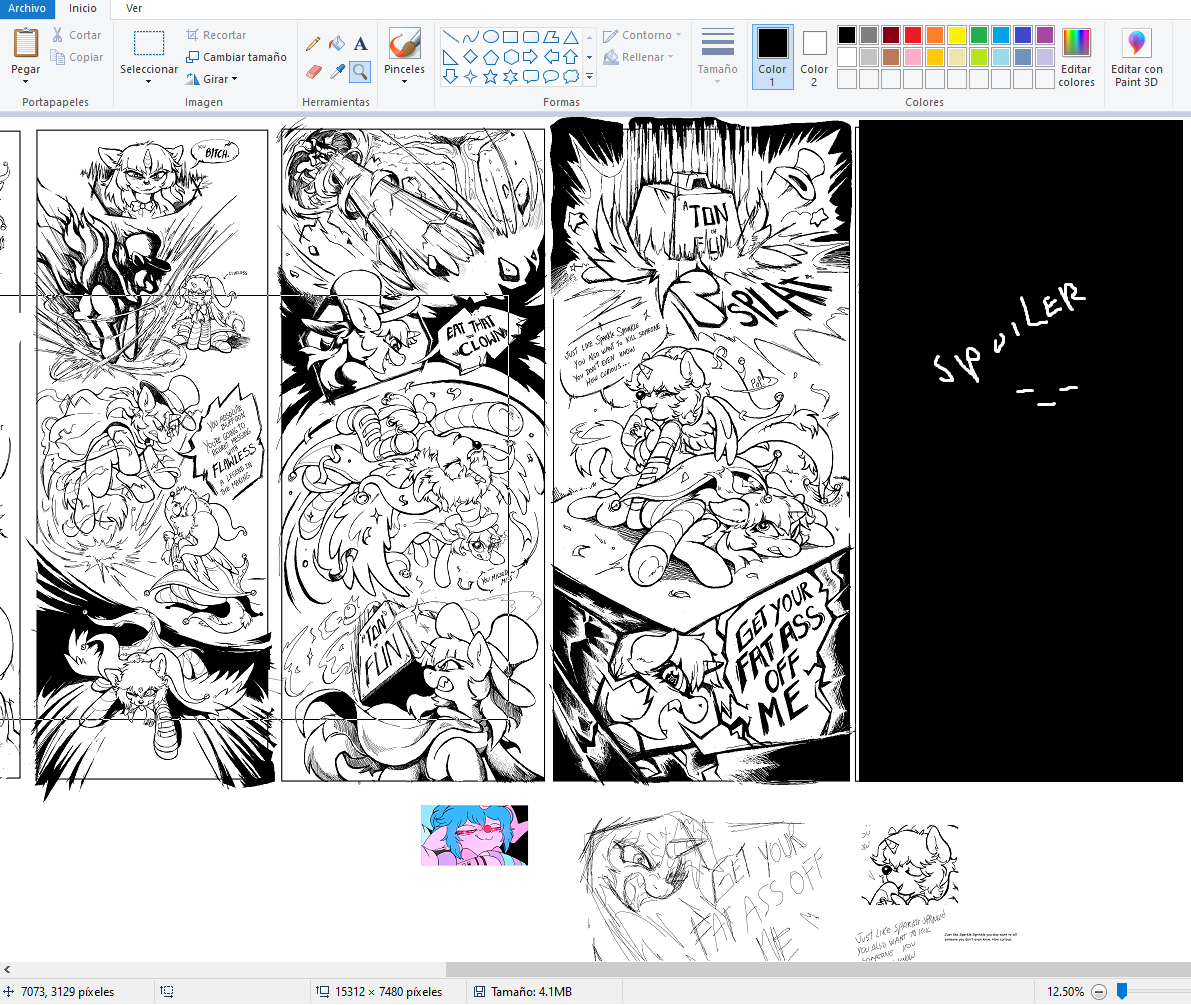Select the Text tool
Image resolution: width=1191 pixels, height=1005 pixels.
tap(361, 44)
